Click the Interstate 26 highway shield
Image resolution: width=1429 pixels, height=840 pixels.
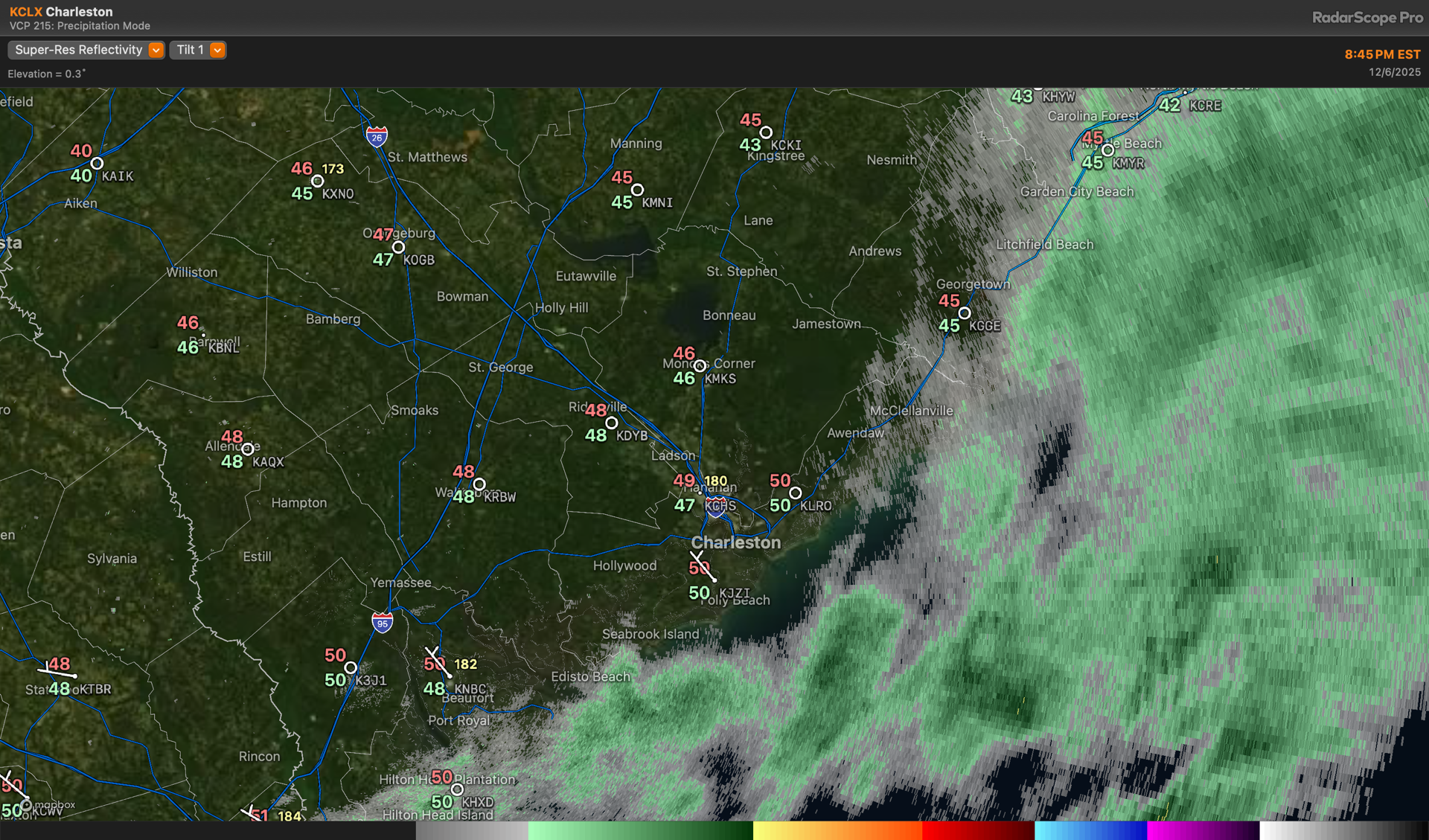(x=377, y=136)
